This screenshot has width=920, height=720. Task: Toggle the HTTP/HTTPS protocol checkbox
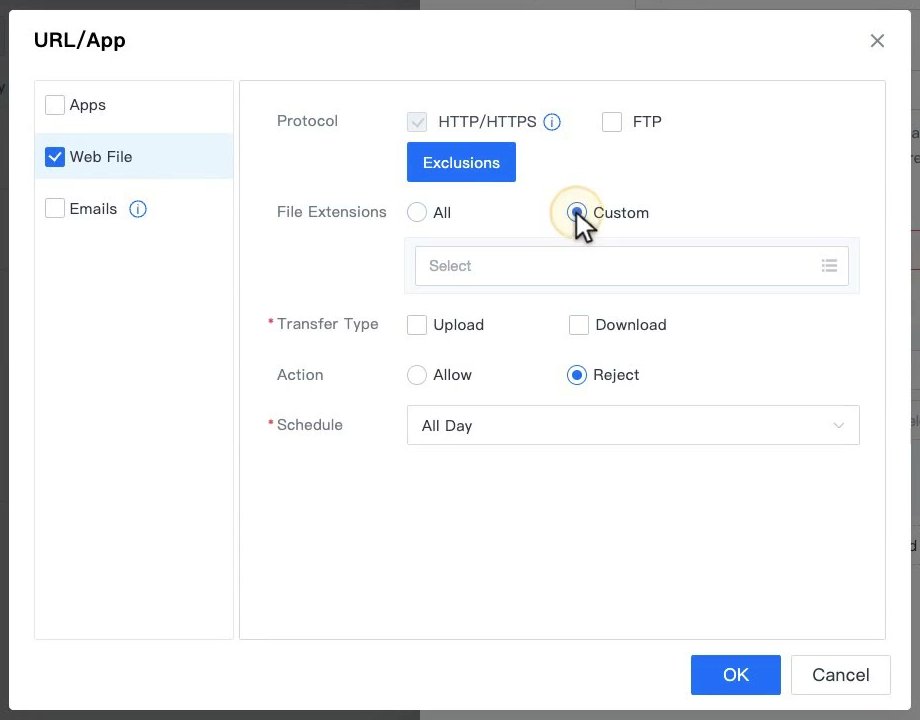click(x=417, y=121)
